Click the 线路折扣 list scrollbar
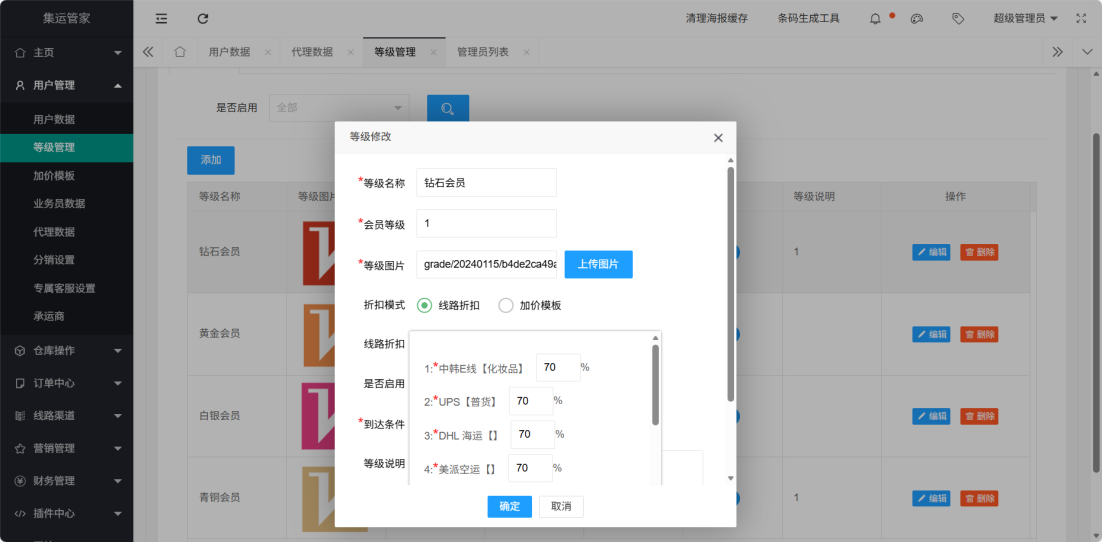The height and width of the screenshot is (542, 1102). click(x=656, y=385)
